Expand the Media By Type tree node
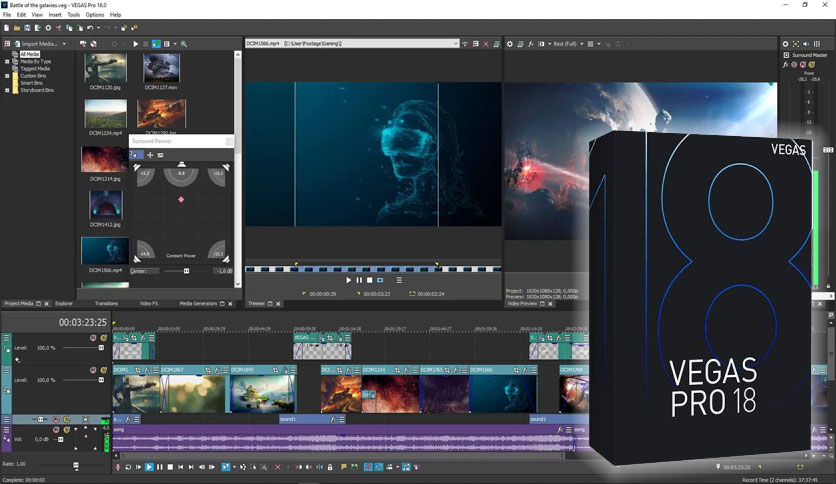Viewport: 836px width, 484px height. pos(7,61)
